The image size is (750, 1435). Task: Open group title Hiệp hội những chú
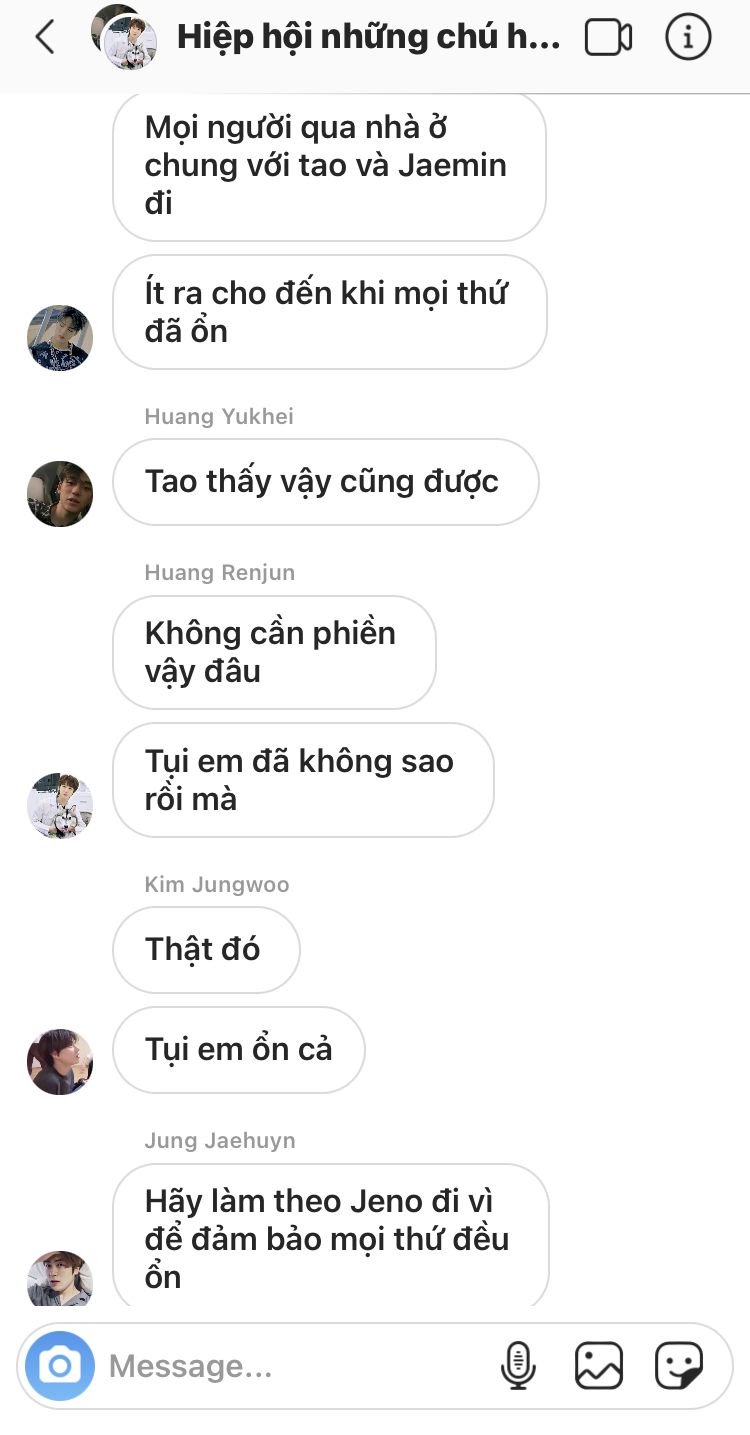pos(368,37)
